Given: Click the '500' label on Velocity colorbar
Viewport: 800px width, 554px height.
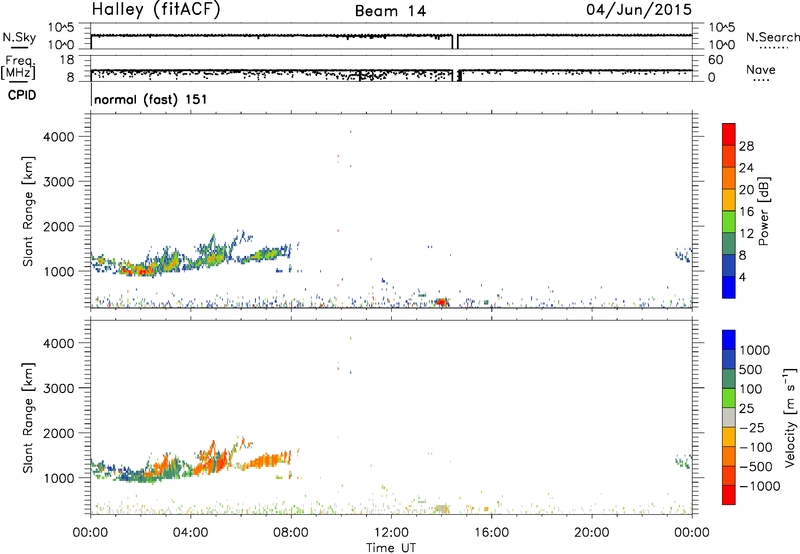Looking at the screenshot, I should coord(751,370).
